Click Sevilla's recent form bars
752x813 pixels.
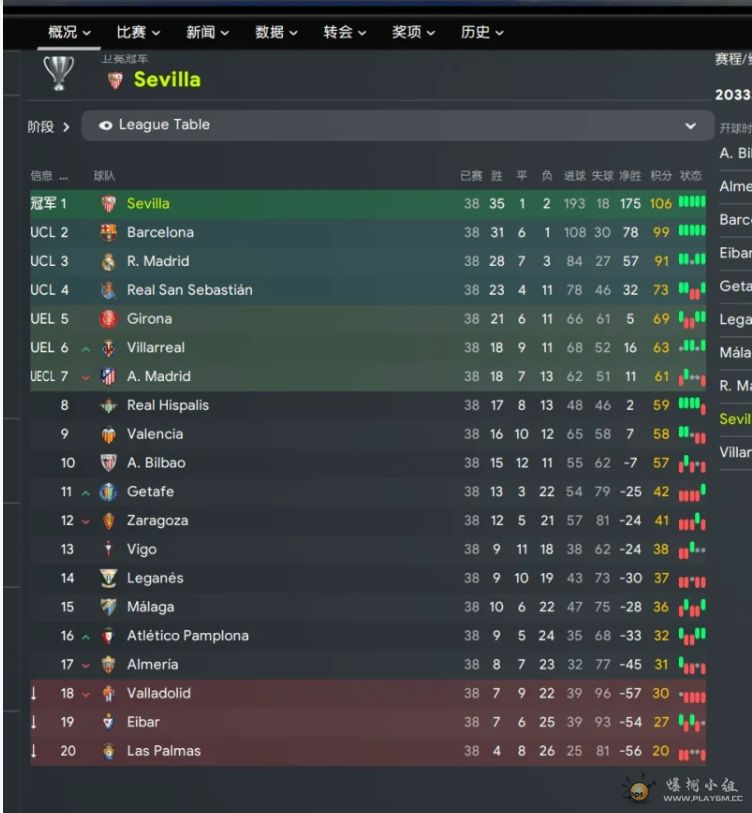click(692, 202)
